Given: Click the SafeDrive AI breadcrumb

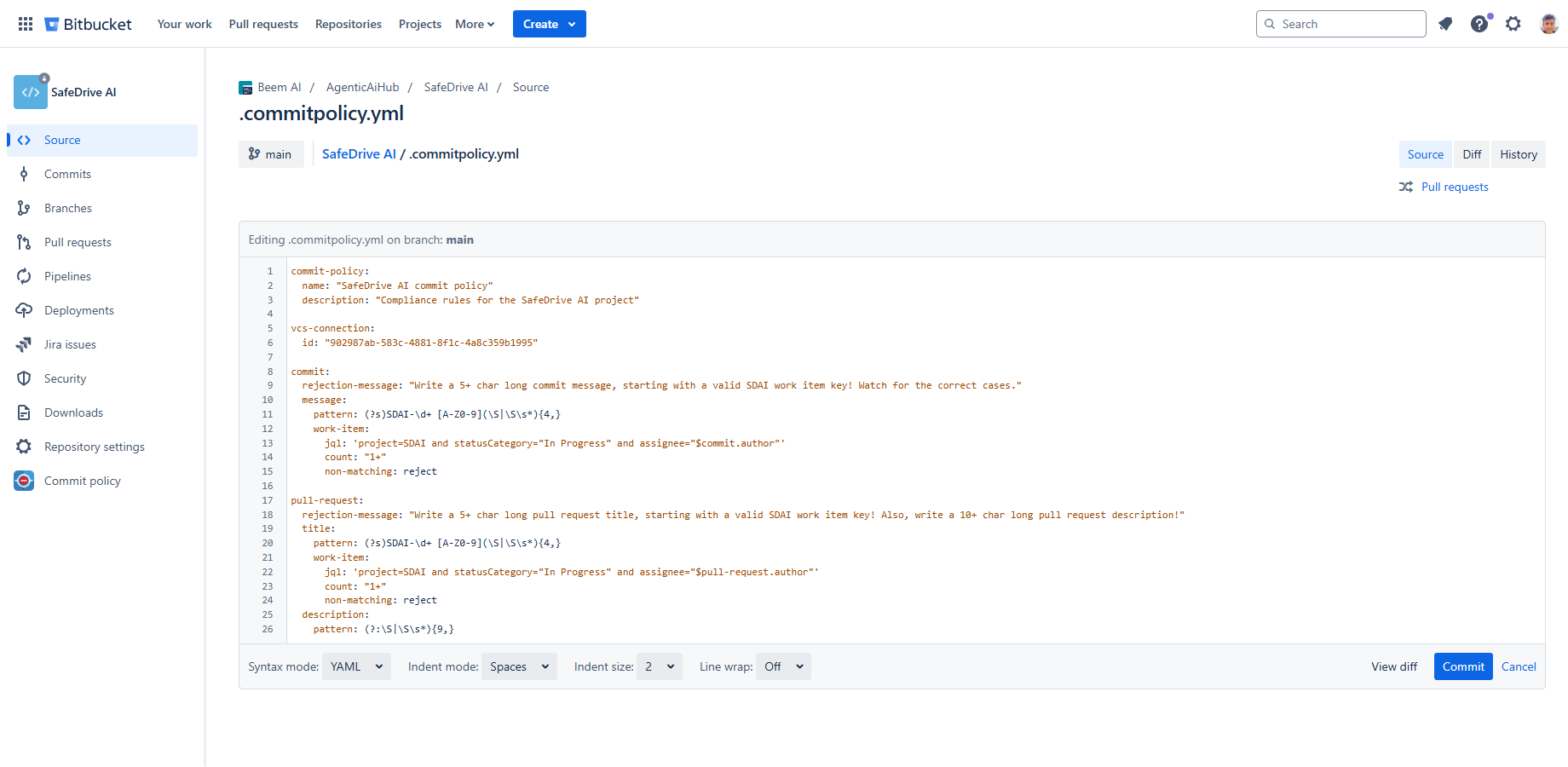Looking at the screenshot, I should [x=456, y=87].
